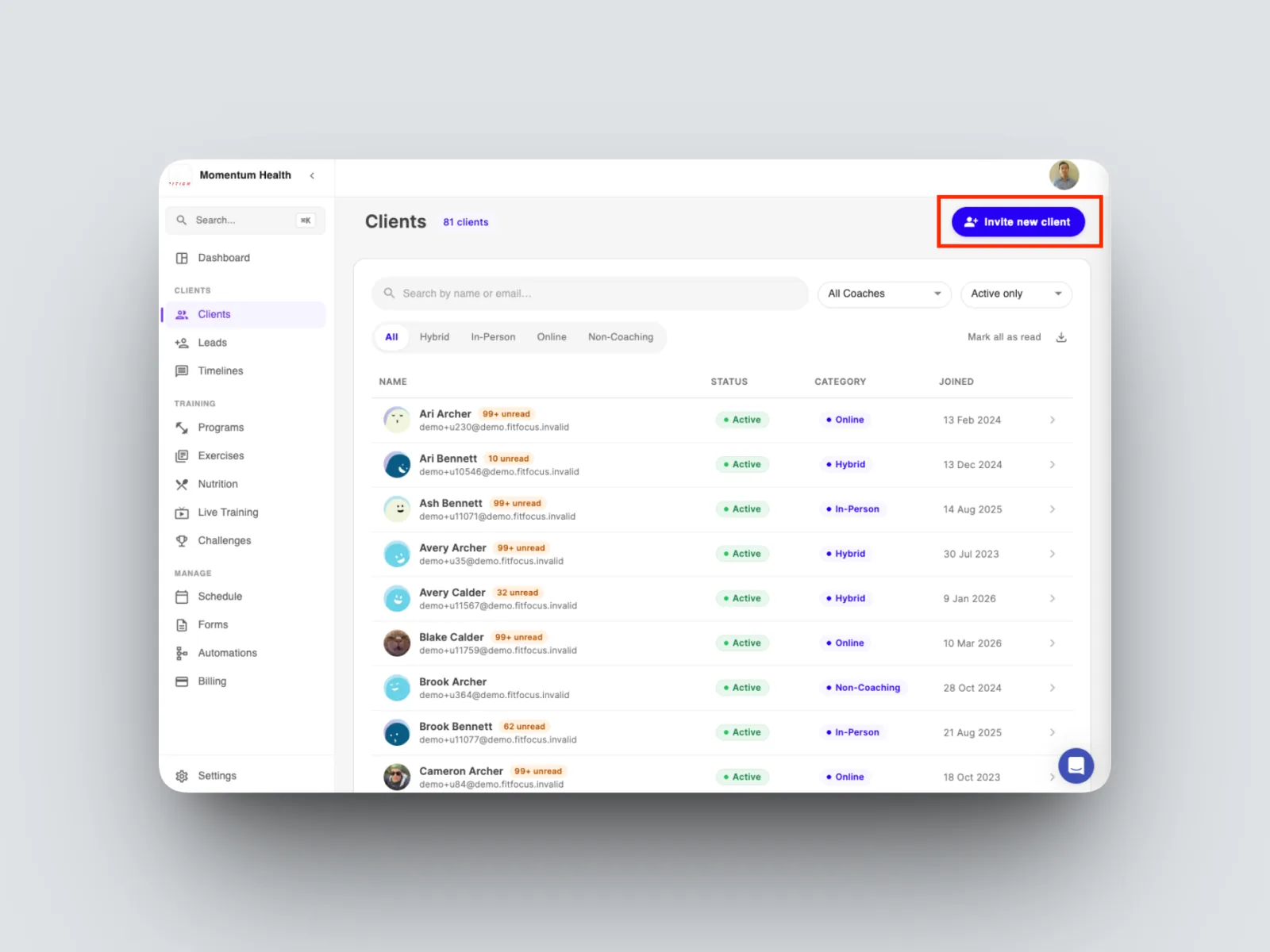Collapse the sidebar with the chevron
1270x952 pixels.
312,175
